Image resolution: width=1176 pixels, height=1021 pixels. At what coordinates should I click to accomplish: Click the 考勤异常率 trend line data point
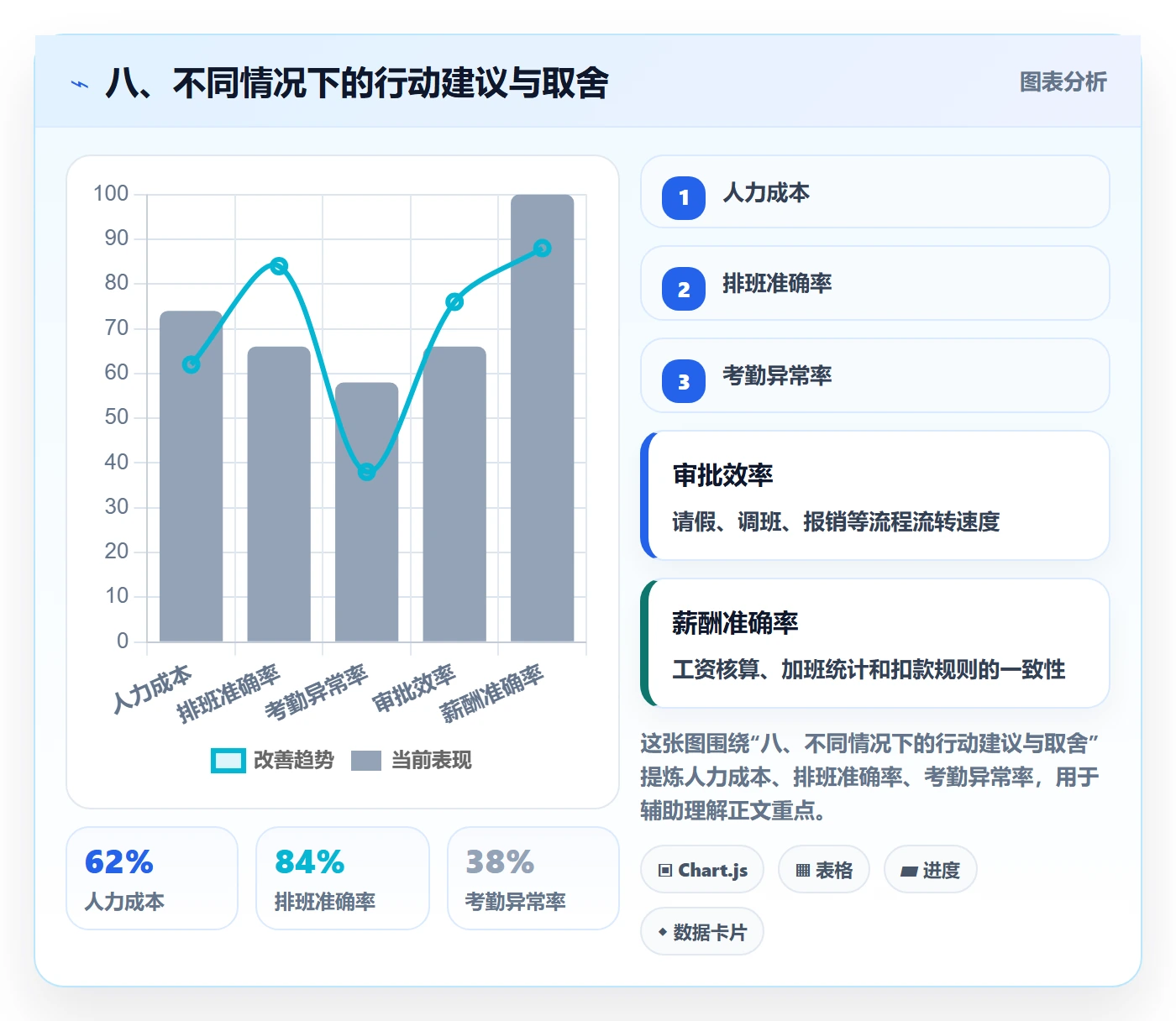367,472
